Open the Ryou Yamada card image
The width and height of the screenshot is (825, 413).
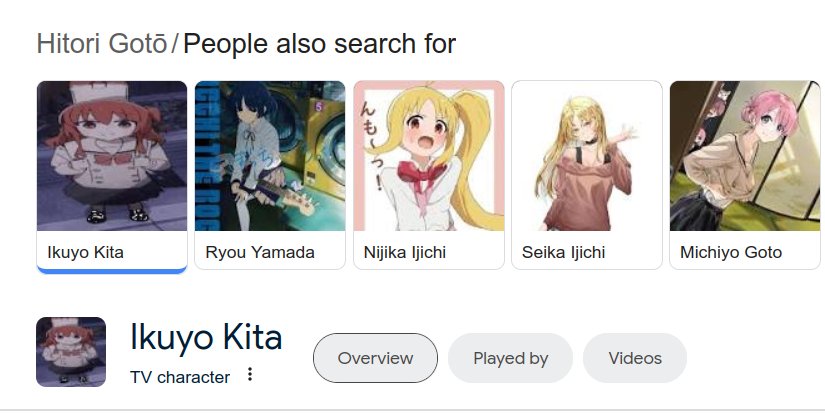(270, 156)
